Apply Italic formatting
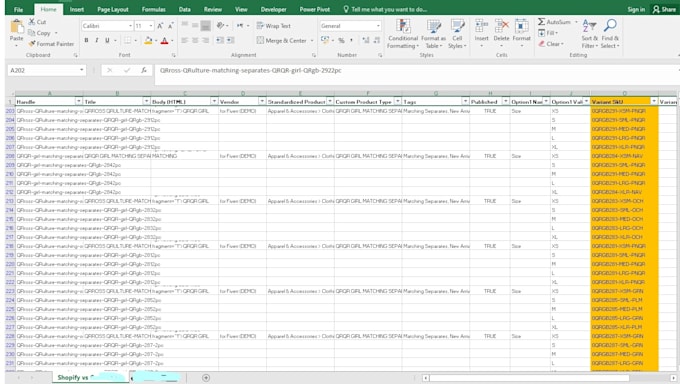The height and width of the screenshot is (384, 680). point(96,40)
